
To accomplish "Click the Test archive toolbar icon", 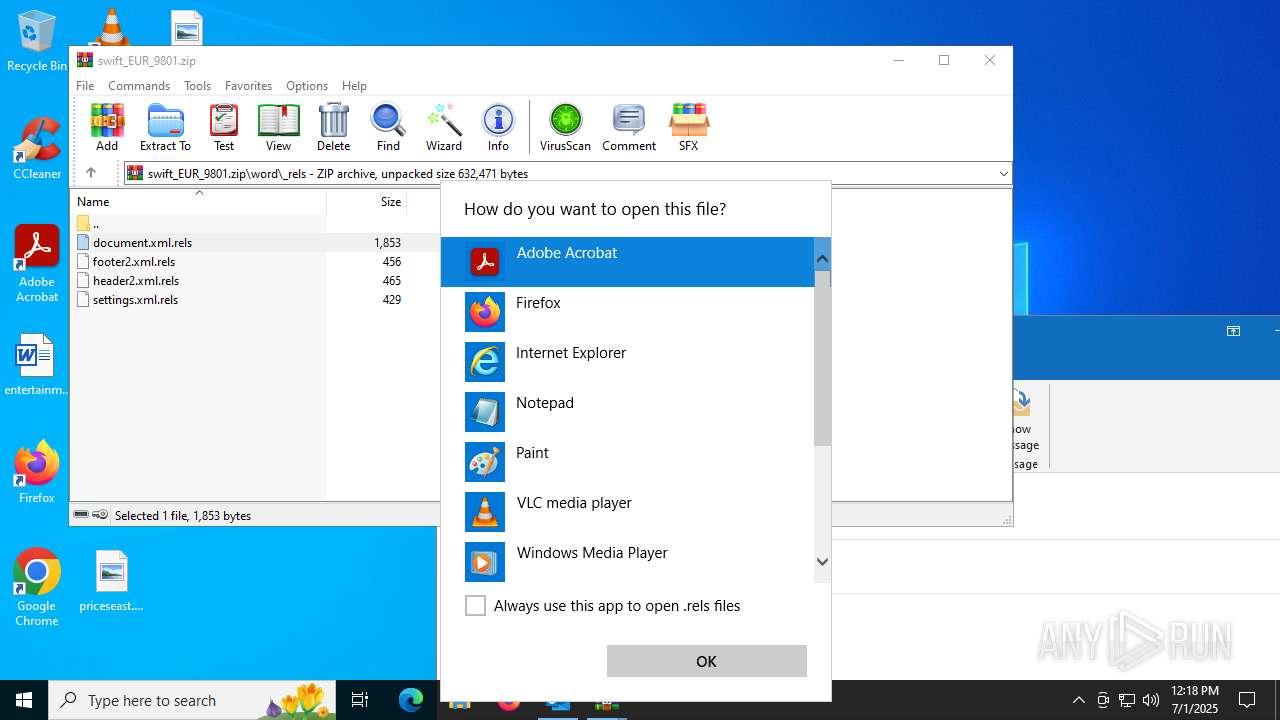I will [x=224, y=127].
